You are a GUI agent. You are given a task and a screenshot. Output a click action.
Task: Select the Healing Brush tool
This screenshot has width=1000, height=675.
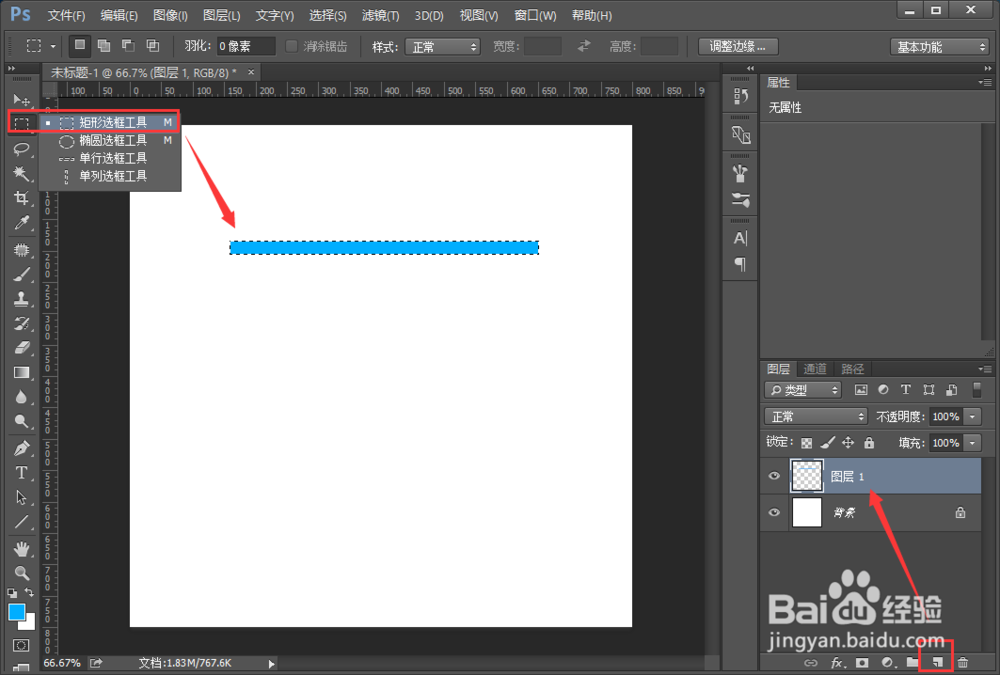coord(21,249)
